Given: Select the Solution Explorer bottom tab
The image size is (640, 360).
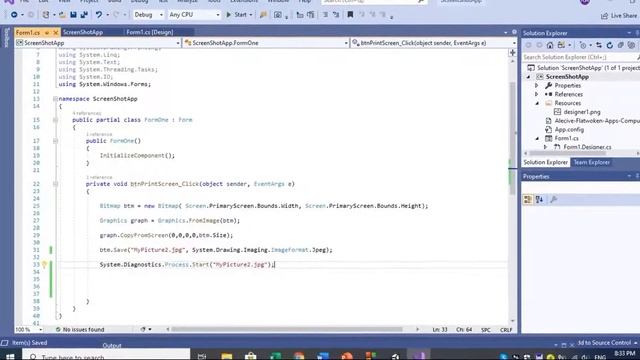Looking at the screenshot, I should [x=546, y=162].
